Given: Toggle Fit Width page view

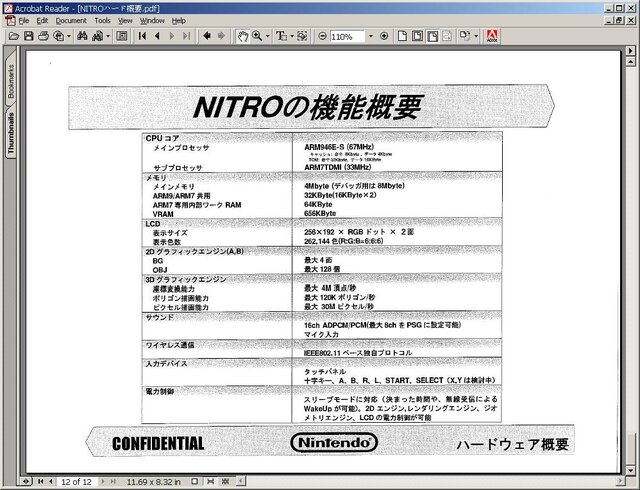Looking at the screenshot, I should pyautogui.click(x=431, y=36).
